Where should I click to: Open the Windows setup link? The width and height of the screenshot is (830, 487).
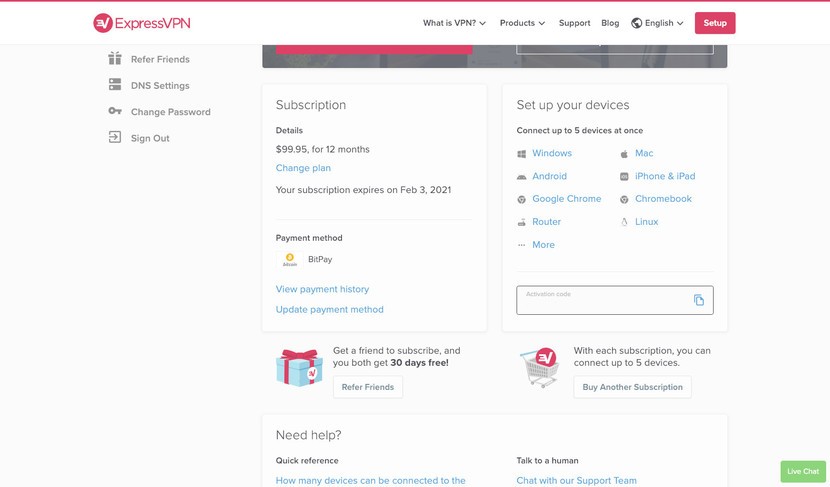coord(552,153)
